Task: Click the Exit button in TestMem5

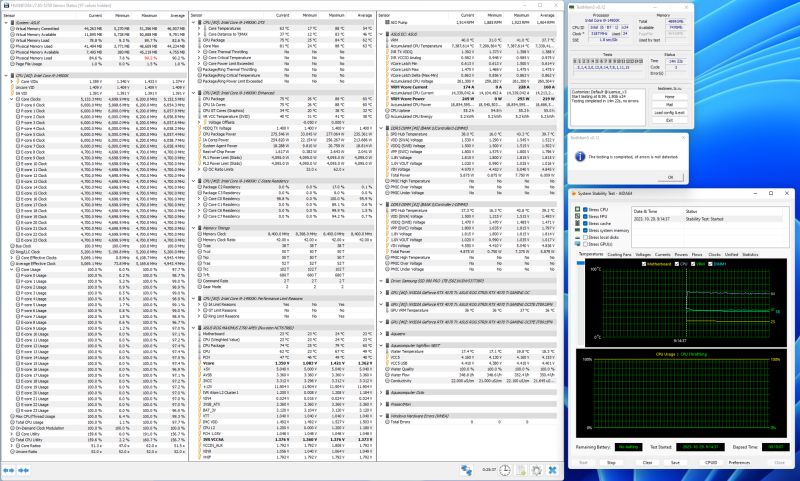Action: point(669,120)
